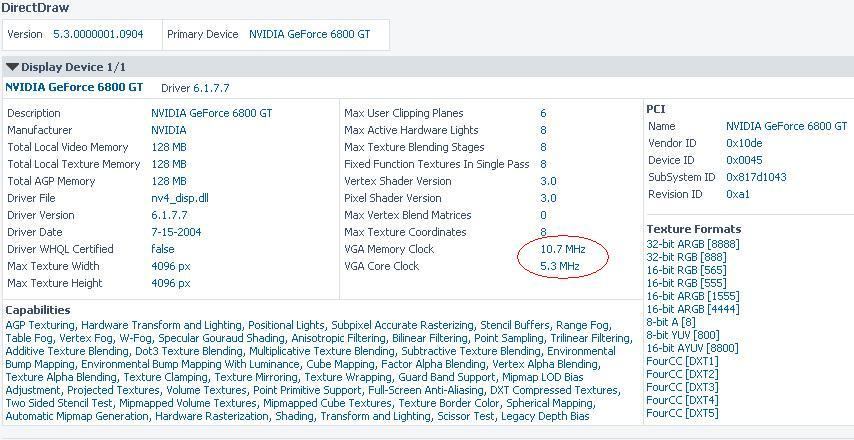Screen dimensions: 854x440
Task: Click the 8-bit YUV [800] texture format
Action: click(683, 335)
